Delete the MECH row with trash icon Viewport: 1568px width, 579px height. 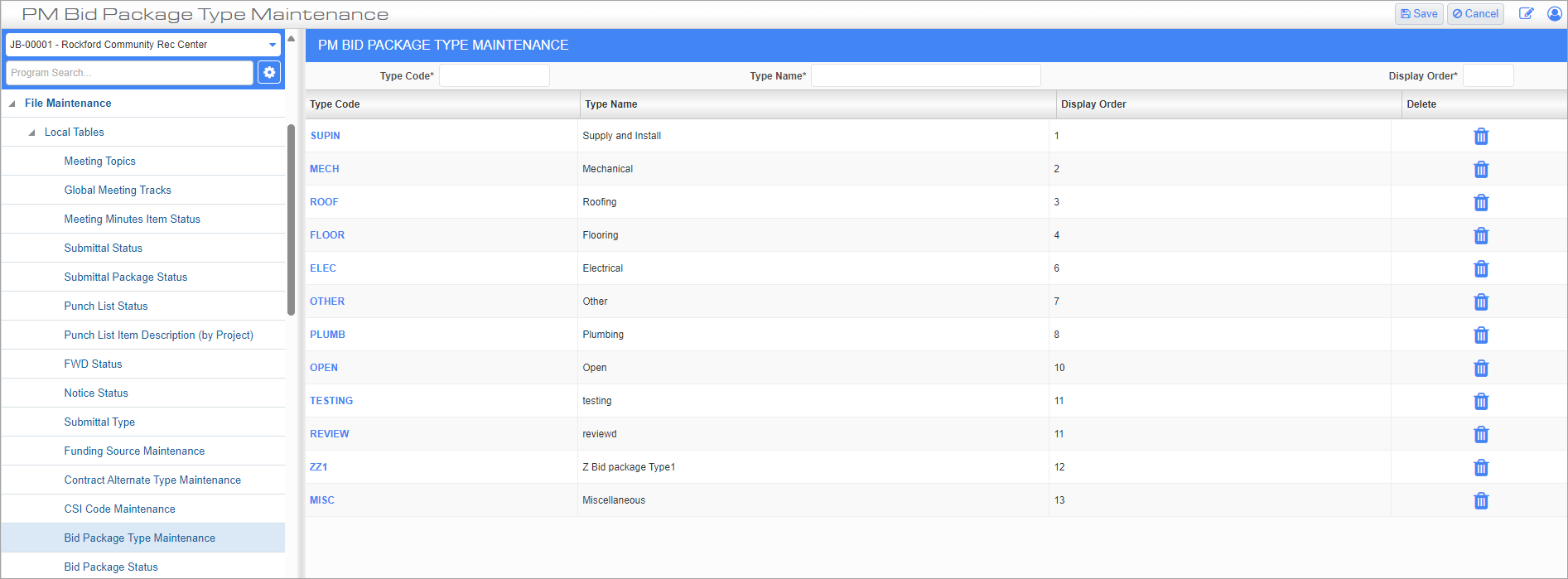pos(1481,170)
